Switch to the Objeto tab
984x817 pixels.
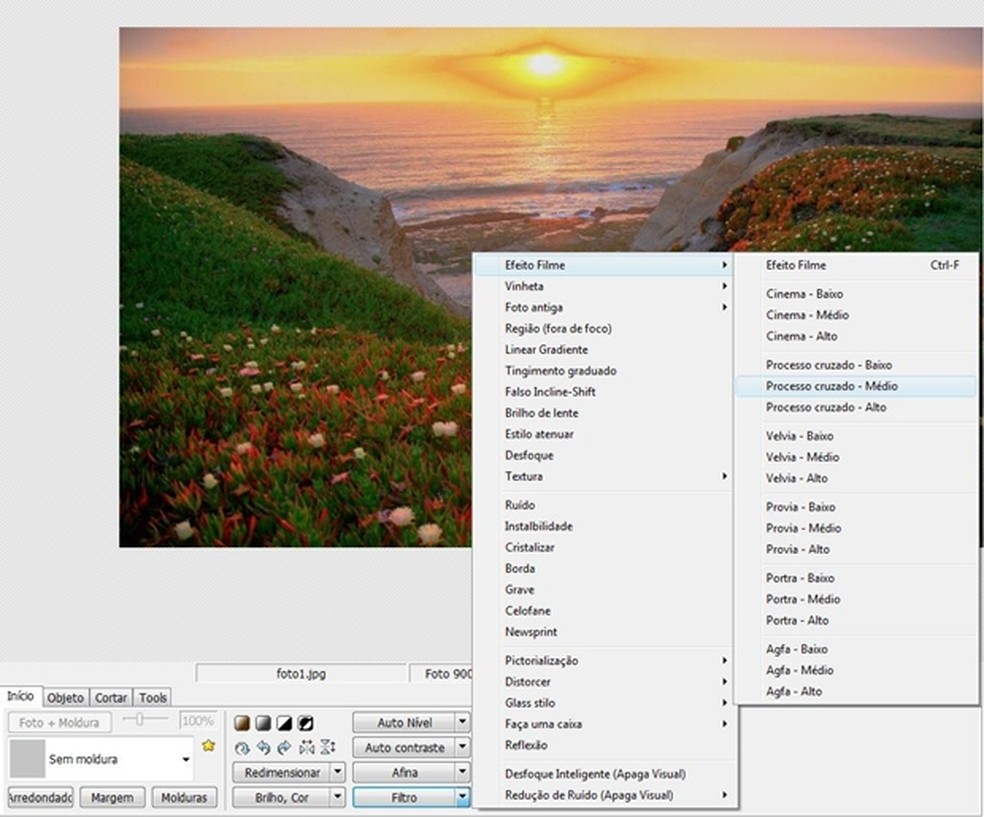(66, 697)
